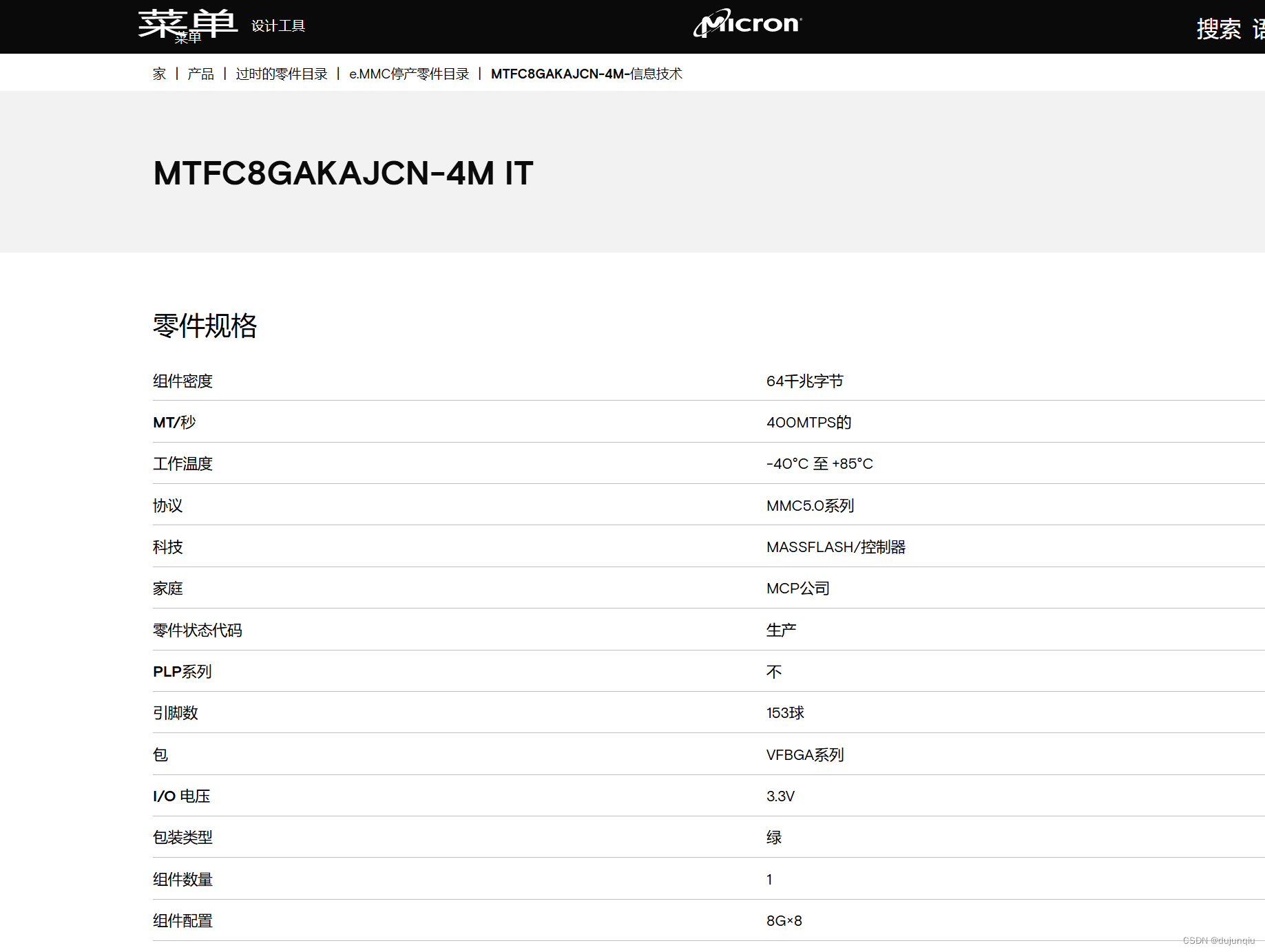Open the 菜单 main menu
This screenshot has height=952, width=1265.
[x=187, y=25]
